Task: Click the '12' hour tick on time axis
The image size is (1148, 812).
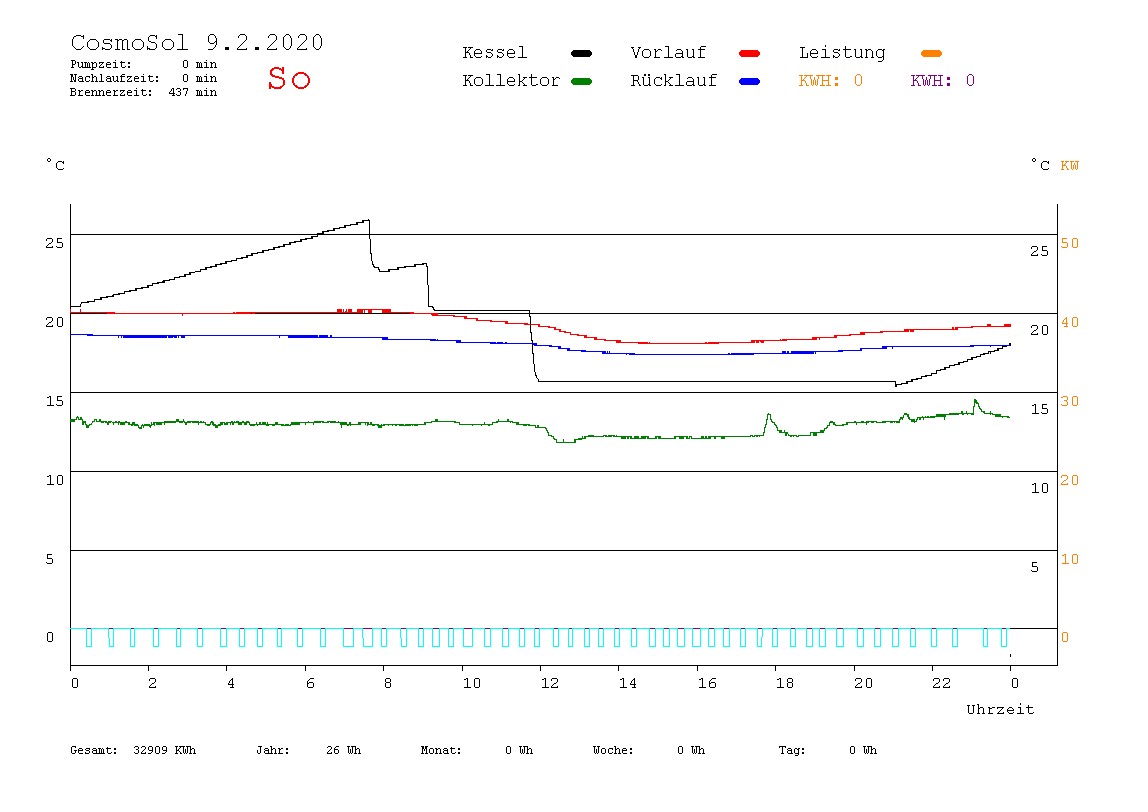Action: tap(549, 683)
